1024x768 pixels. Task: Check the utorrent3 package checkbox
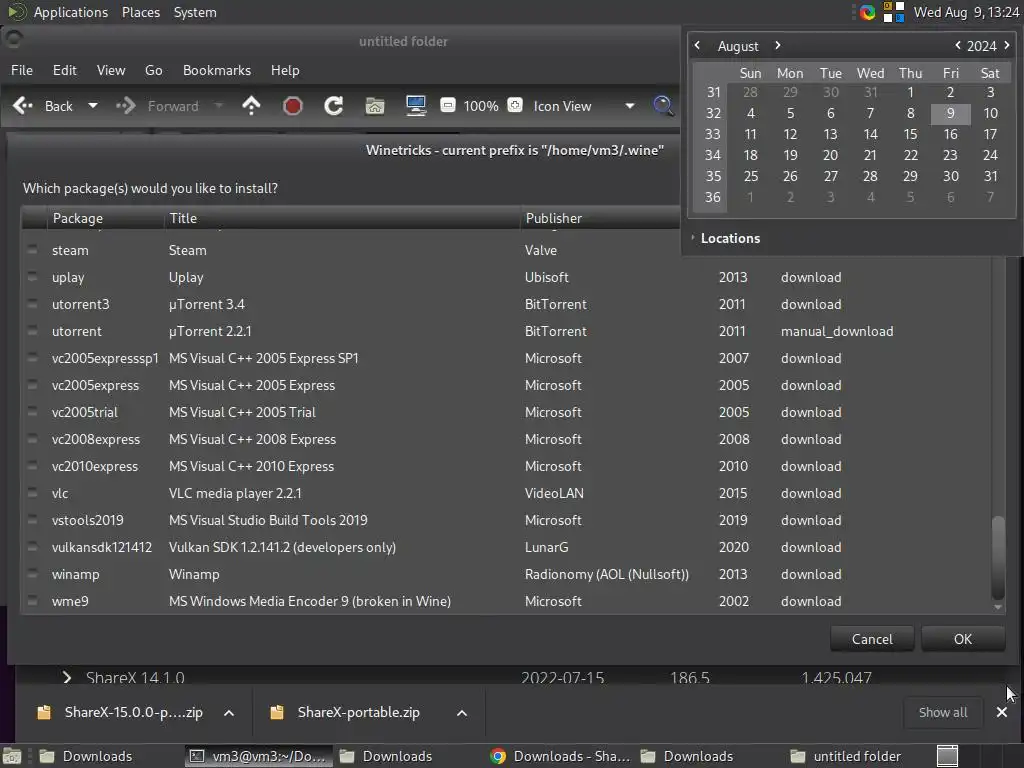[32, 304]
